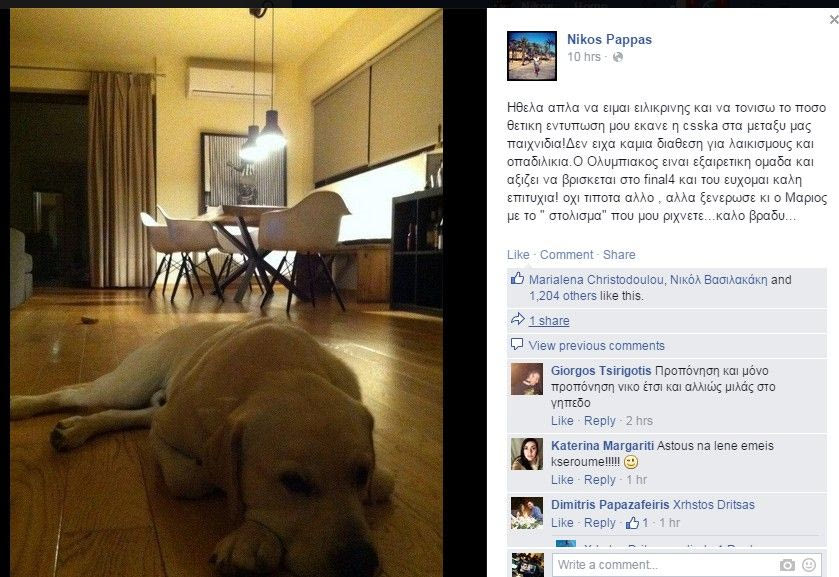Click the Share link under the post
The image size is (839, 577).
(x=619, y=255)
